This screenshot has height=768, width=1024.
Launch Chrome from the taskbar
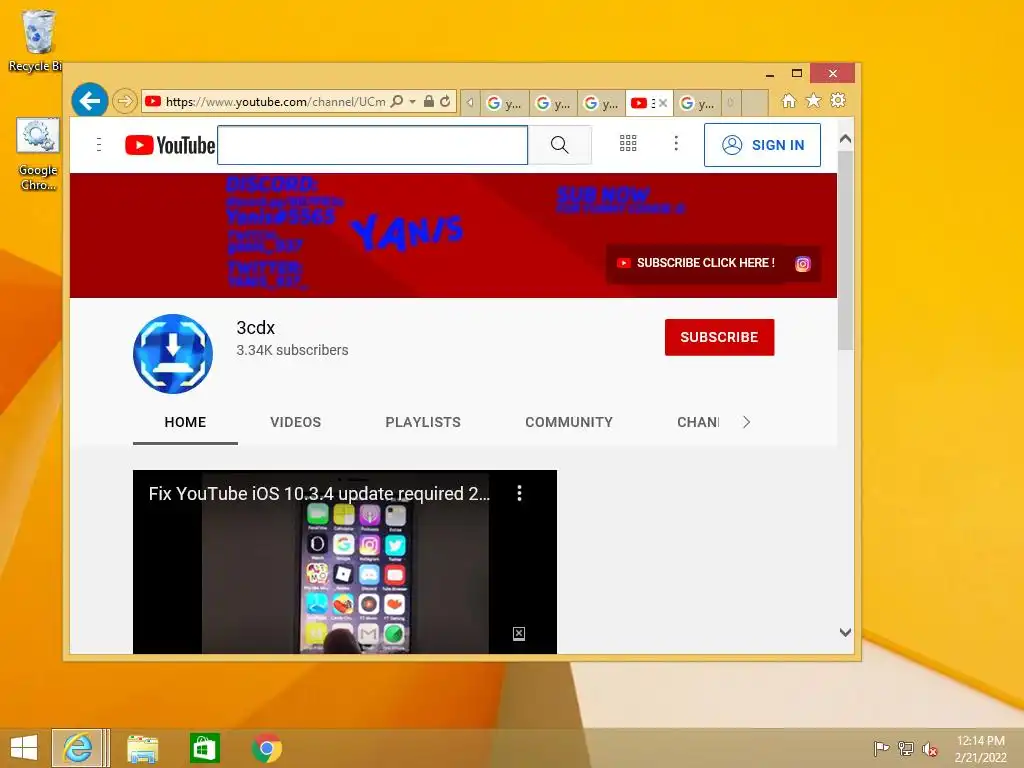point(266,748)
